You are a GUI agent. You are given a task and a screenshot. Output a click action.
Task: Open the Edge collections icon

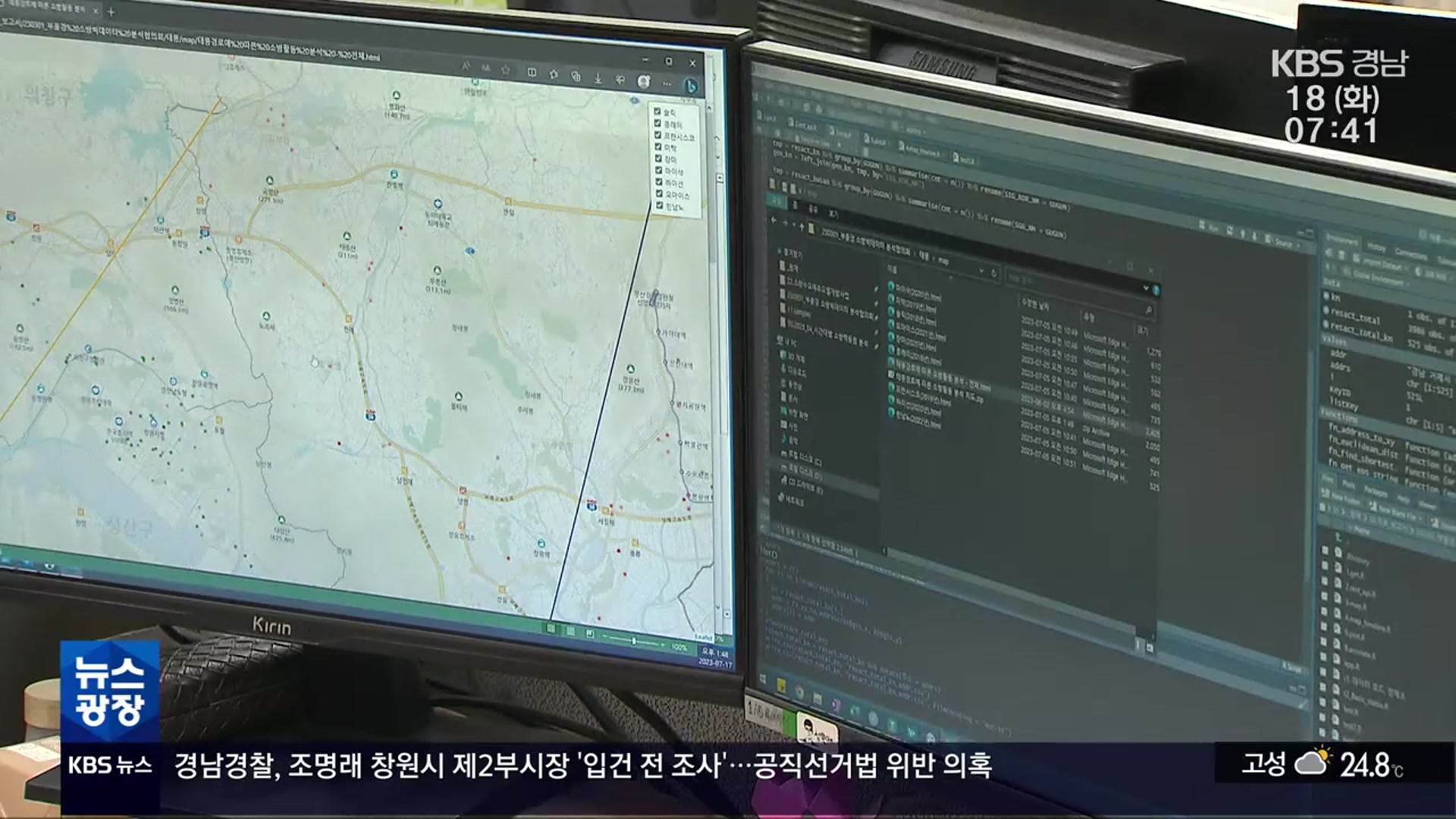(576, 76)
